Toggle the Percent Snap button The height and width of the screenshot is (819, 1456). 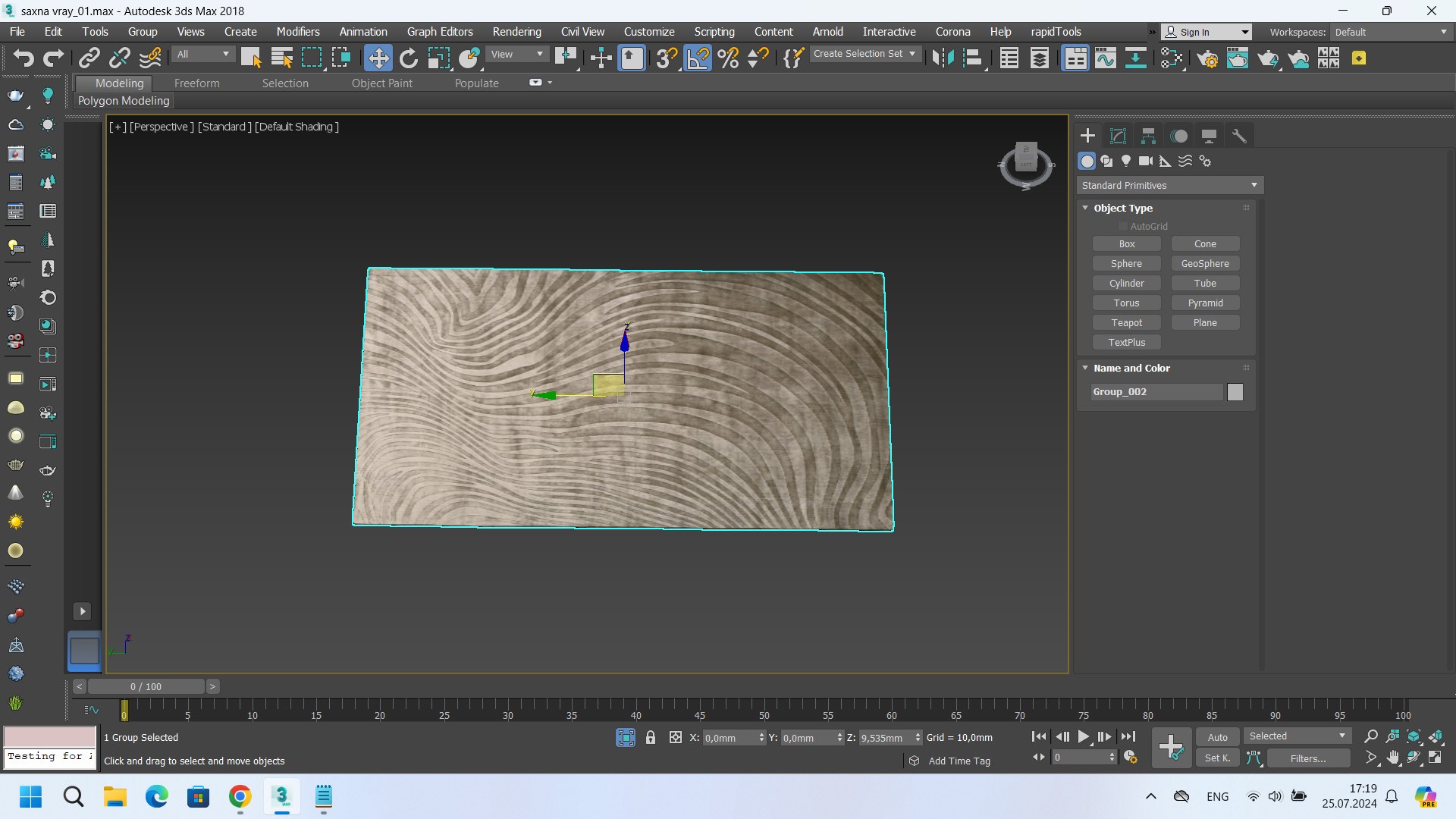(x=728, y=58)
